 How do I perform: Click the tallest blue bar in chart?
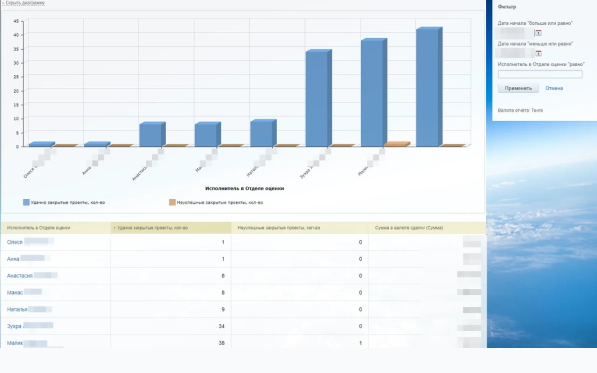(x=429, y=87)
